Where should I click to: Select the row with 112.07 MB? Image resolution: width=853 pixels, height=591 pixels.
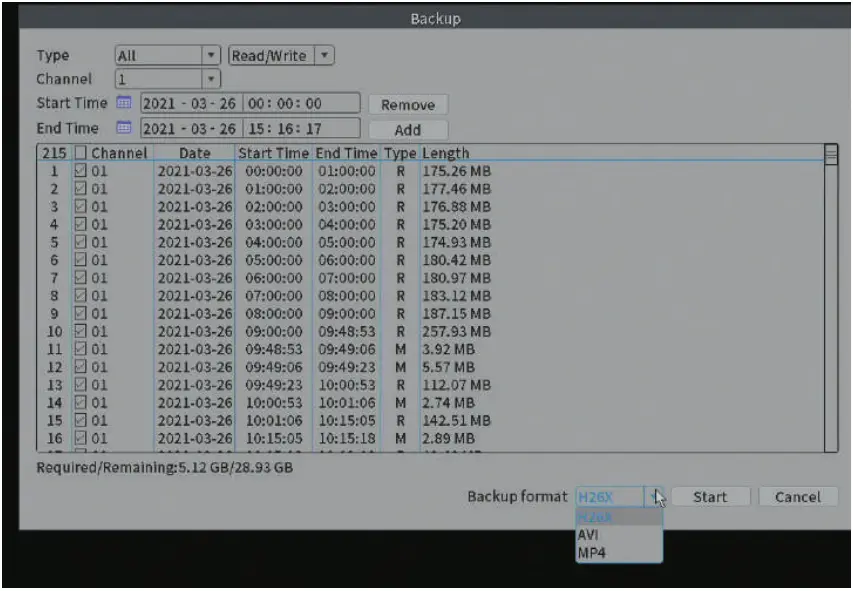pos(430,385)
